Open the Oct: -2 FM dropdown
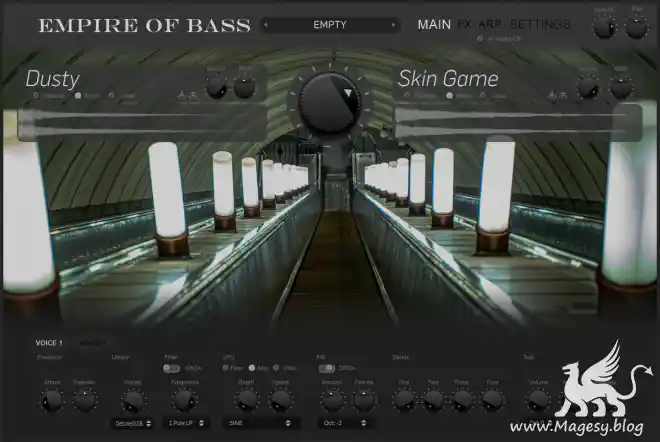660x442 pixels. [x=345, y=423]
